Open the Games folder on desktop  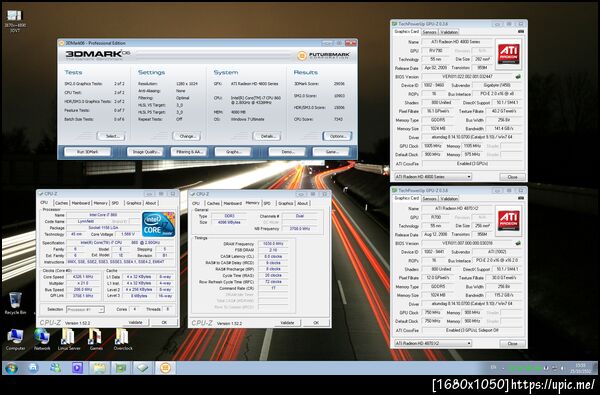tap(96, 340)
